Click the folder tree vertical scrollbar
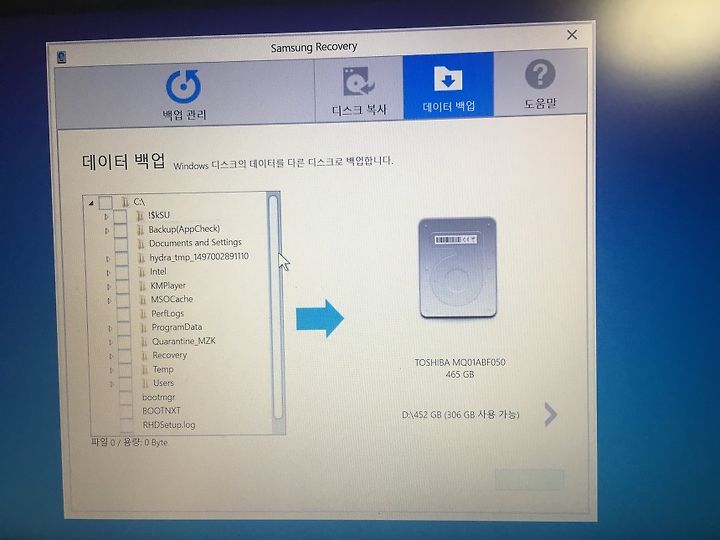Screen dimensions: 720x540 (274, 310)
